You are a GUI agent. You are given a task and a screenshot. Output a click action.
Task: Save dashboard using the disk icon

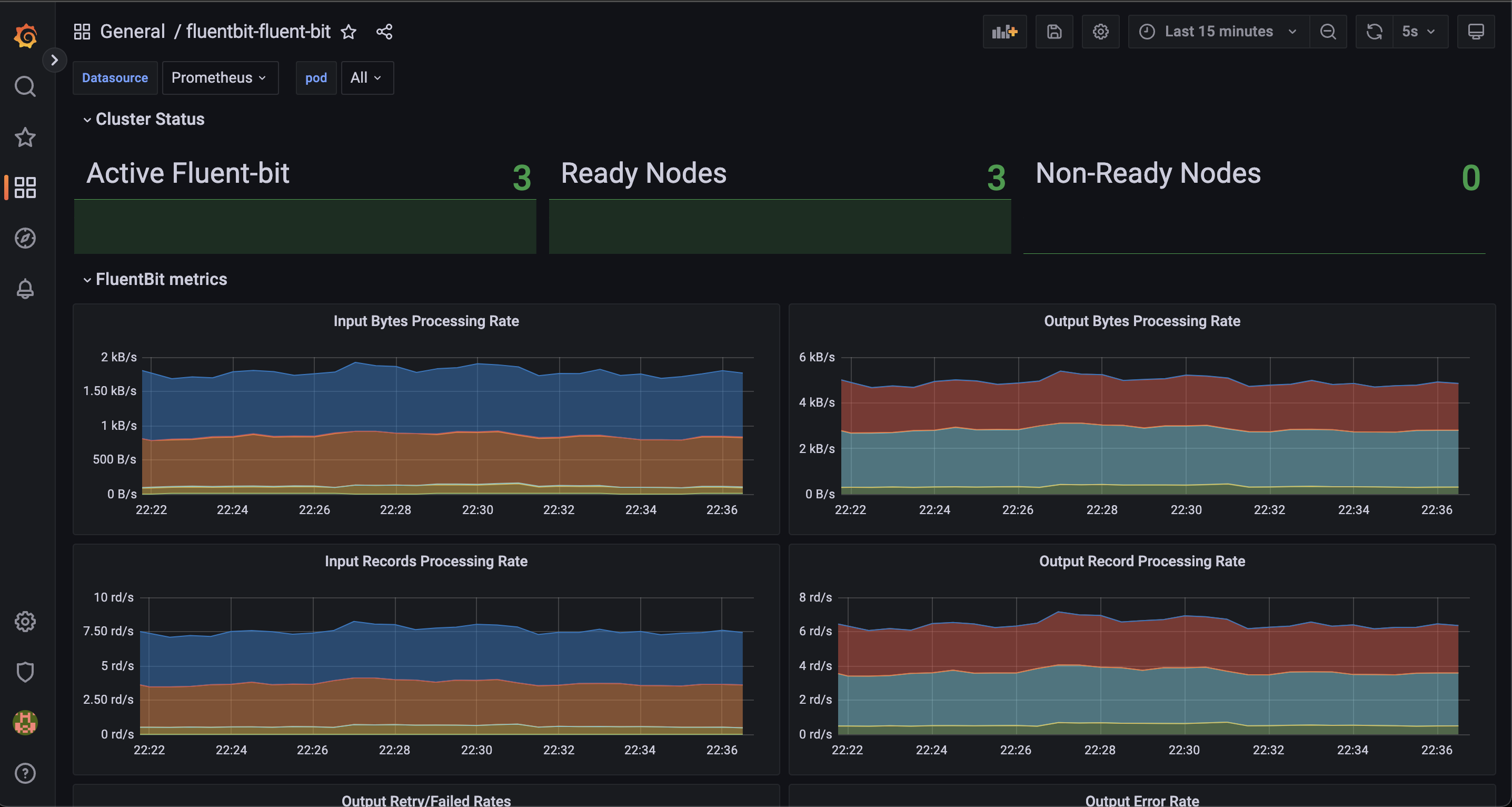point(1054,32)
